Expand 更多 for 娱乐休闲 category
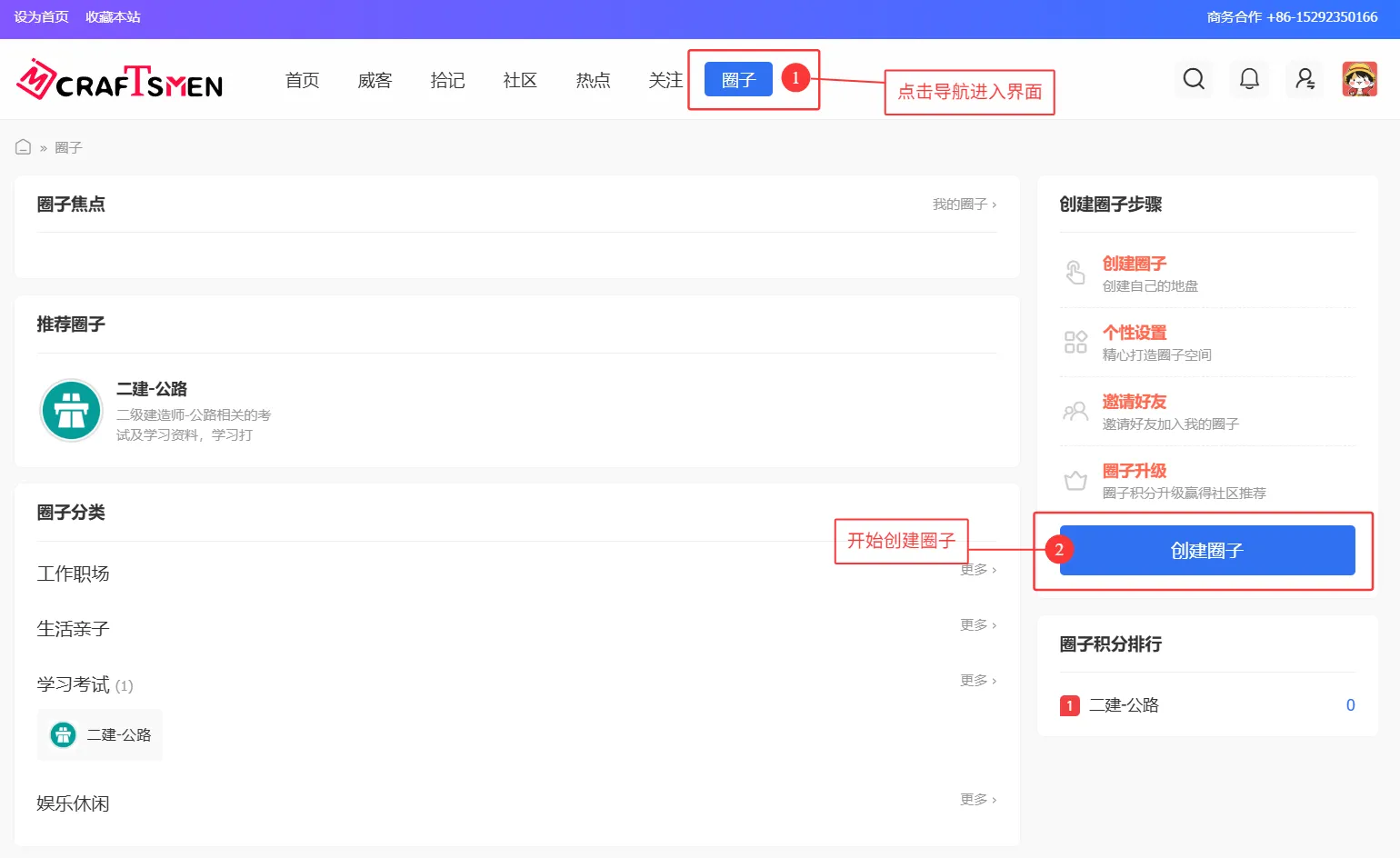The height and width of the screenshot is (858, 1400). [x=977, y=800]
